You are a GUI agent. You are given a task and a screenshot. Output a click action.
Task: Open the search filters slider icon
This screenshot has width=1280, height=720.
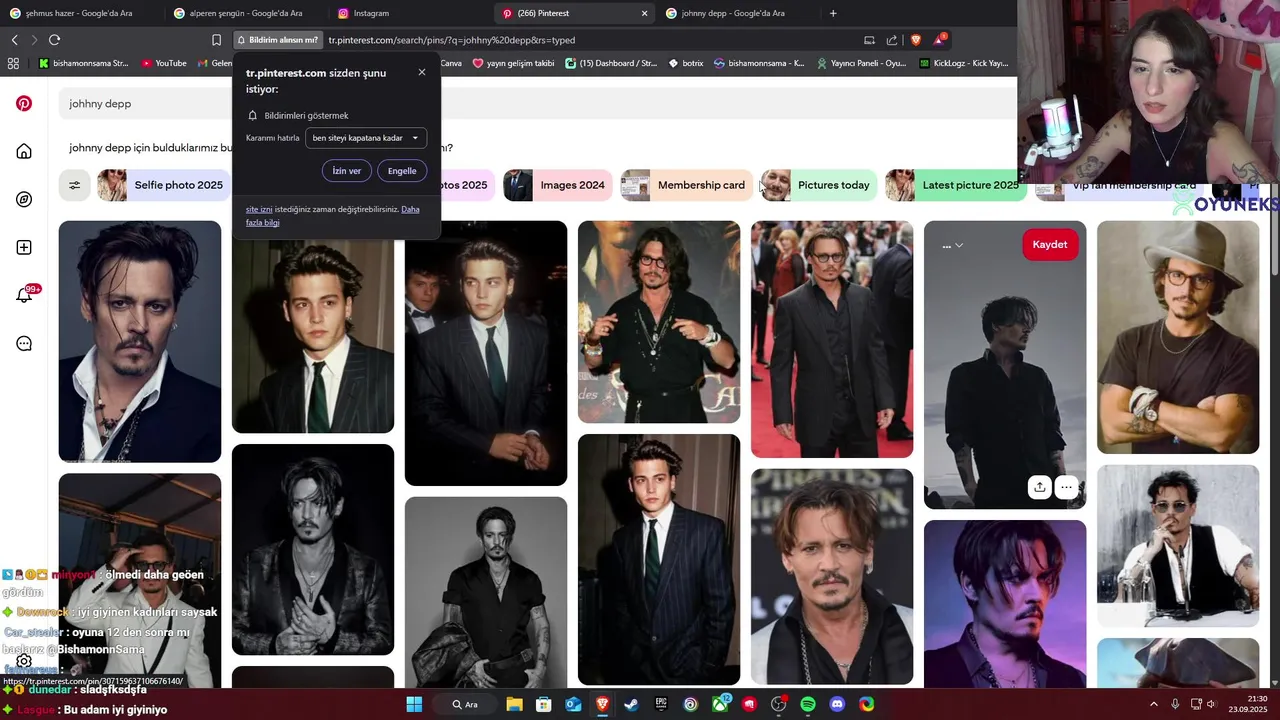tap(74, 185)
